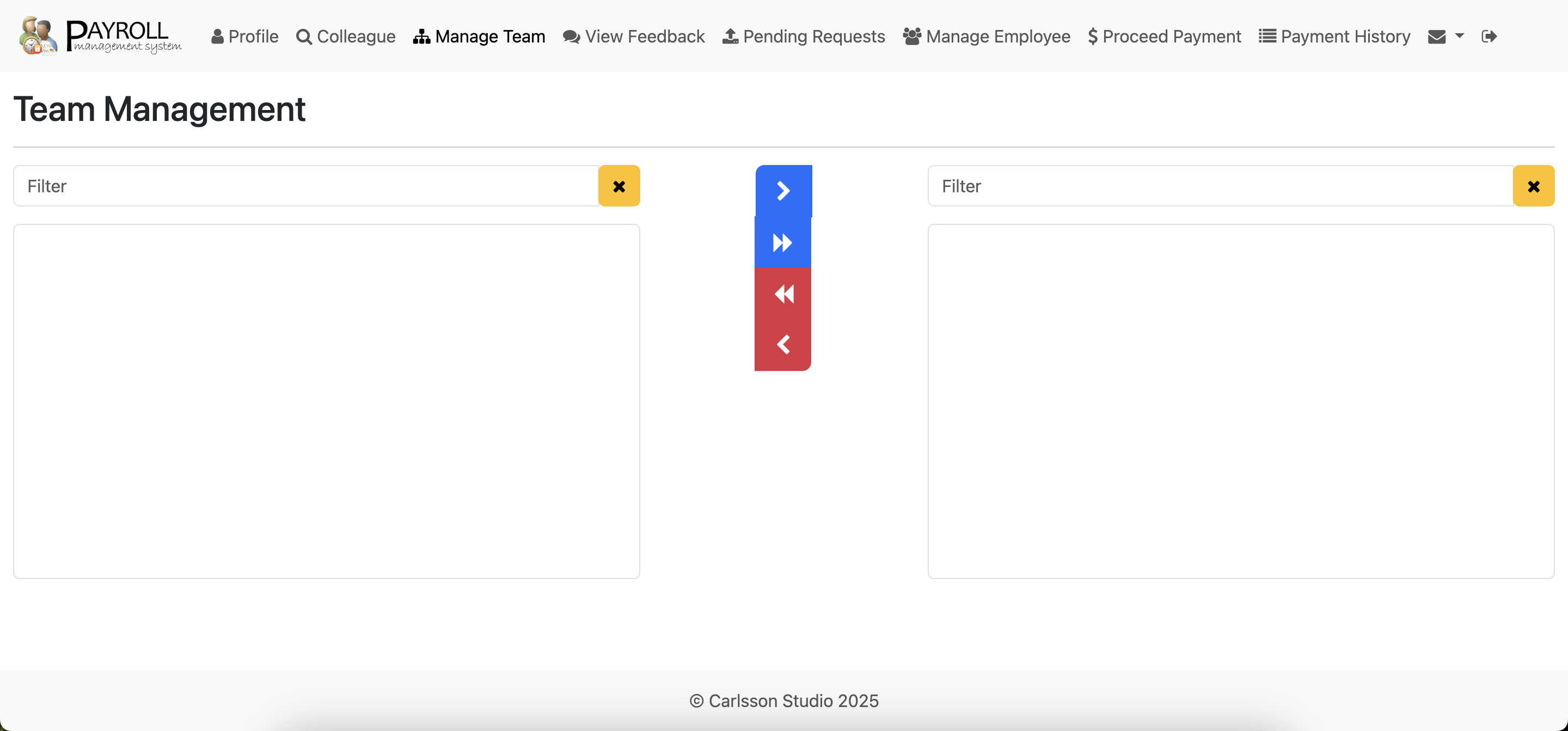Click the move-all-left double arrow button
Viewport: 1568px width, 731px height.
(783, 294)
